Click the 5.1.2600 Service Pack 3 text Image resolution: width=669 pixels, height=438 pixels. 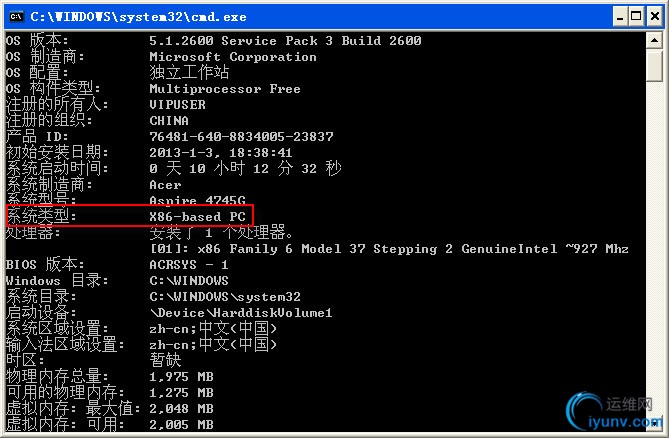(x=241, y=41)
